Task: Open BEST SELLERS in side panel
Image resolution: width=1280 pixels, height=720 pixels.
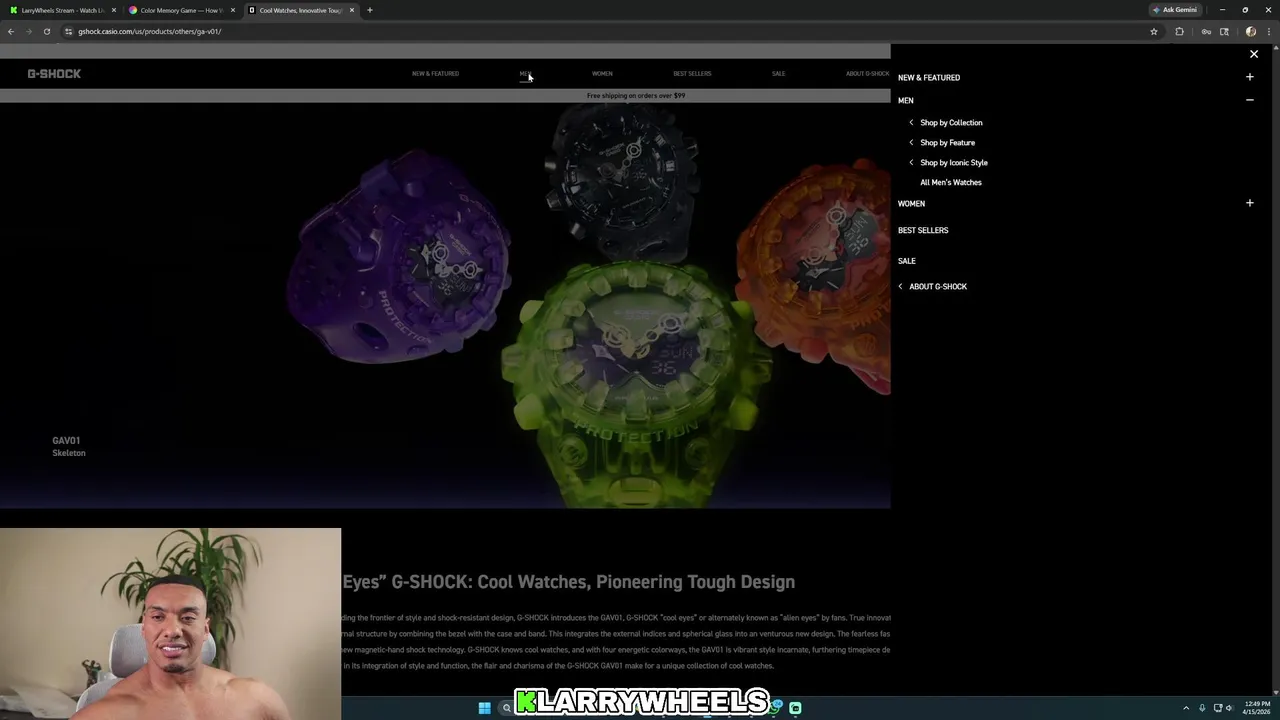Action: 923,231
